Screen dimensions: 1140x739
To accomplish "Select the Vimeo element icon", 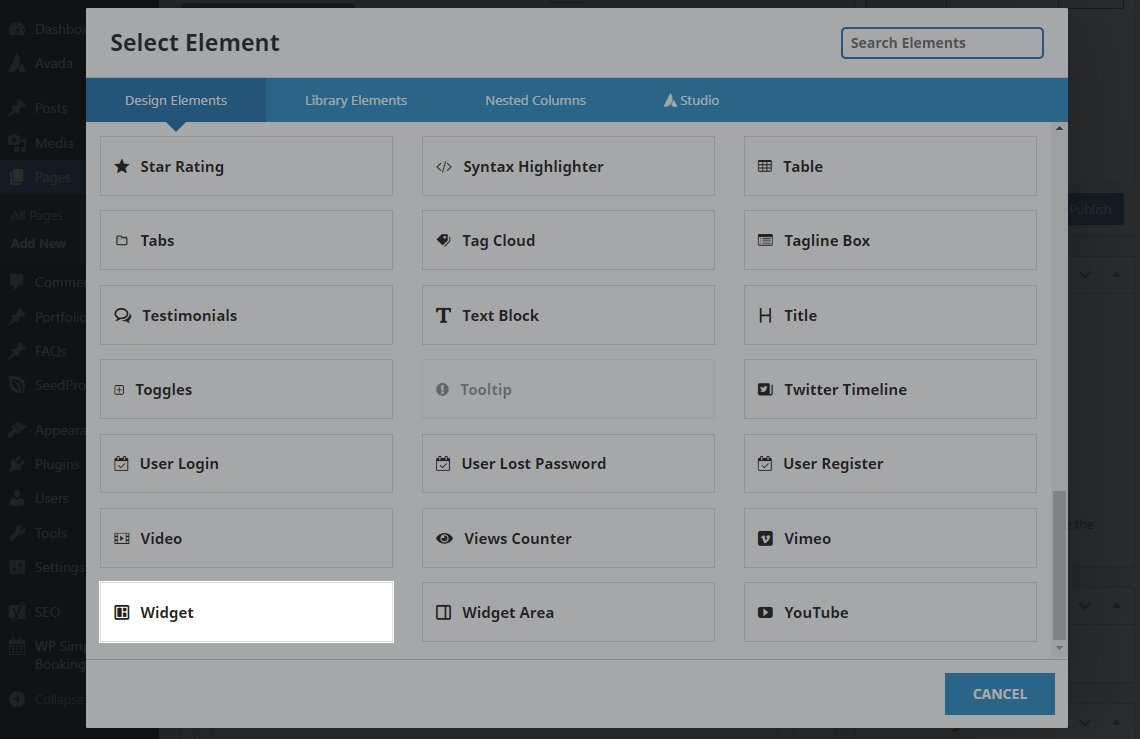I will point(765,538).
